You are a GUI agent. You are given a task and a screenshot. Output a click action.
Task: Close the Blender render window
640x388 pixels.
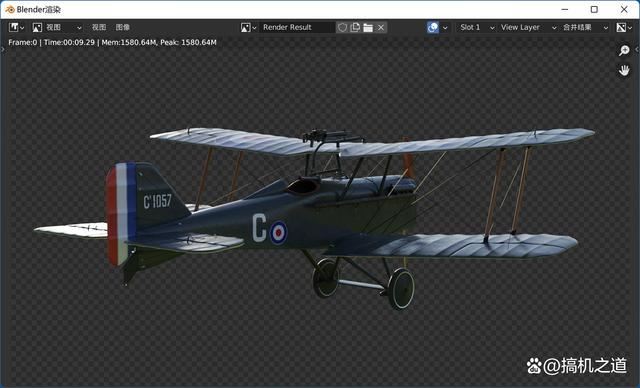[x=624, y=9]
